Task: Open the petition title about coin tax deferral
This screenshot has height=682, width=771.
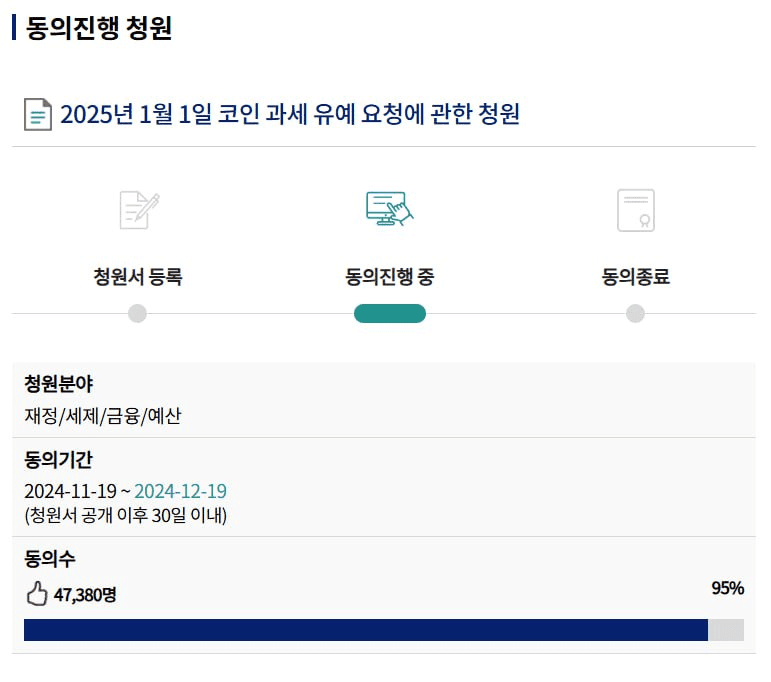Action: (290, 114)
